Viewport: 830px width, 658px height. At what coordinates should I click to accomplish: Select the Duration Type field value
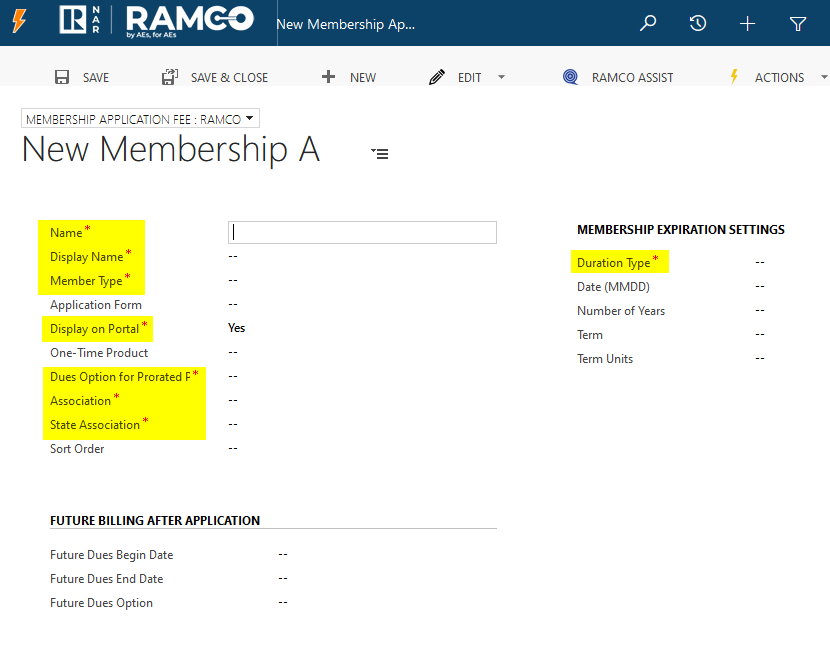click(x=760, y=262)
